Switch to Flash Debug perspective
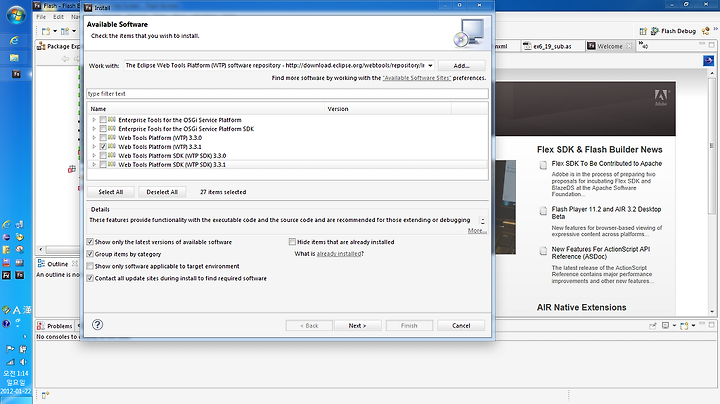 point(673,31)
